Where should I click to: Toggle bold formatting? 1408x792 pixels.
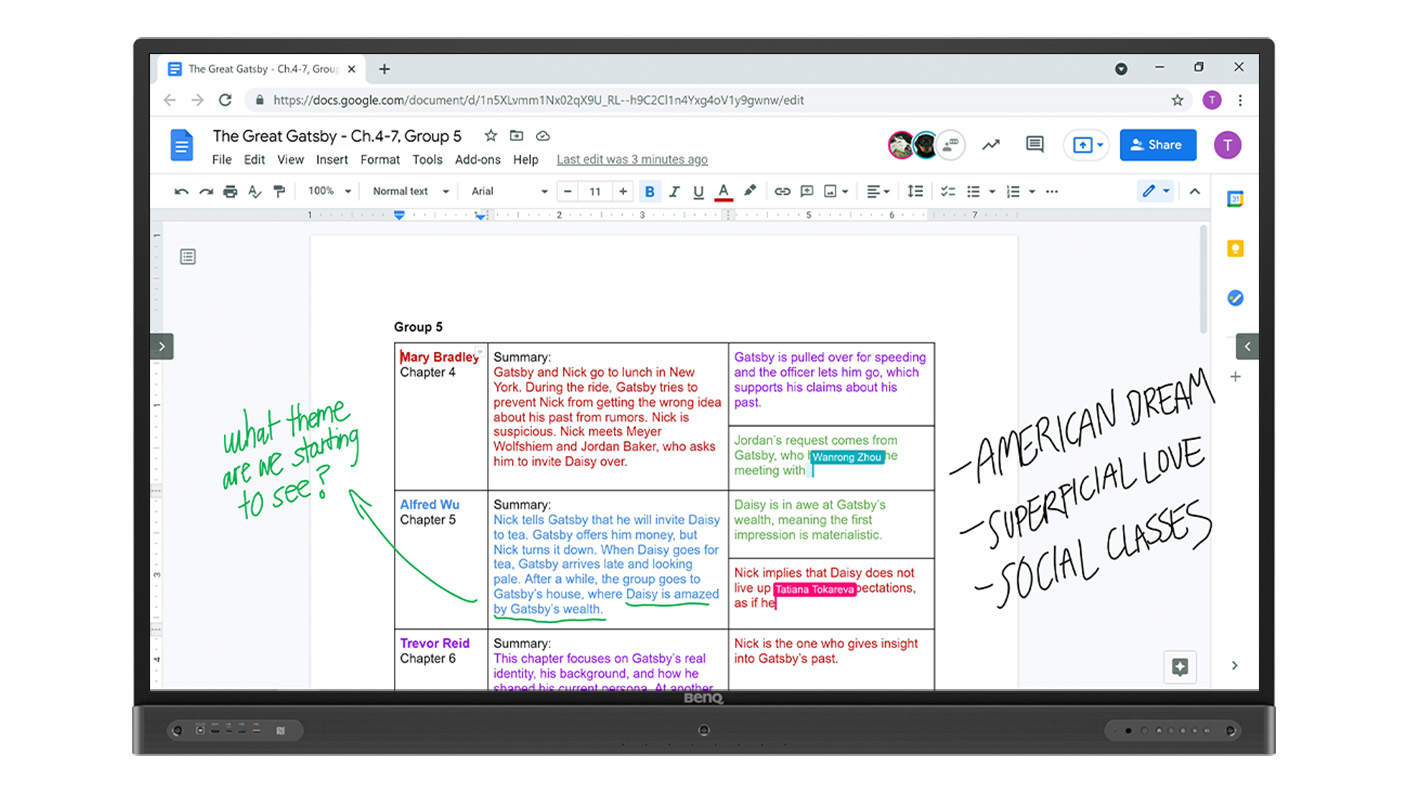pos(650,191)
